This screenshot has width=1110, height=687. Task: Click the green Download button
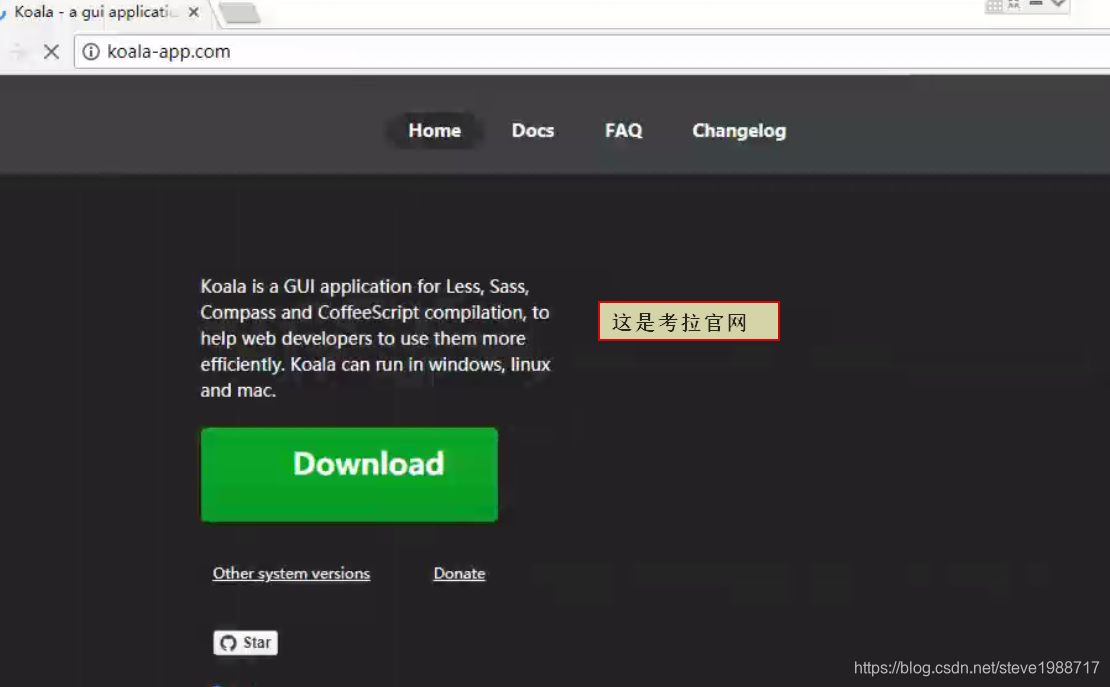(349, 475)
